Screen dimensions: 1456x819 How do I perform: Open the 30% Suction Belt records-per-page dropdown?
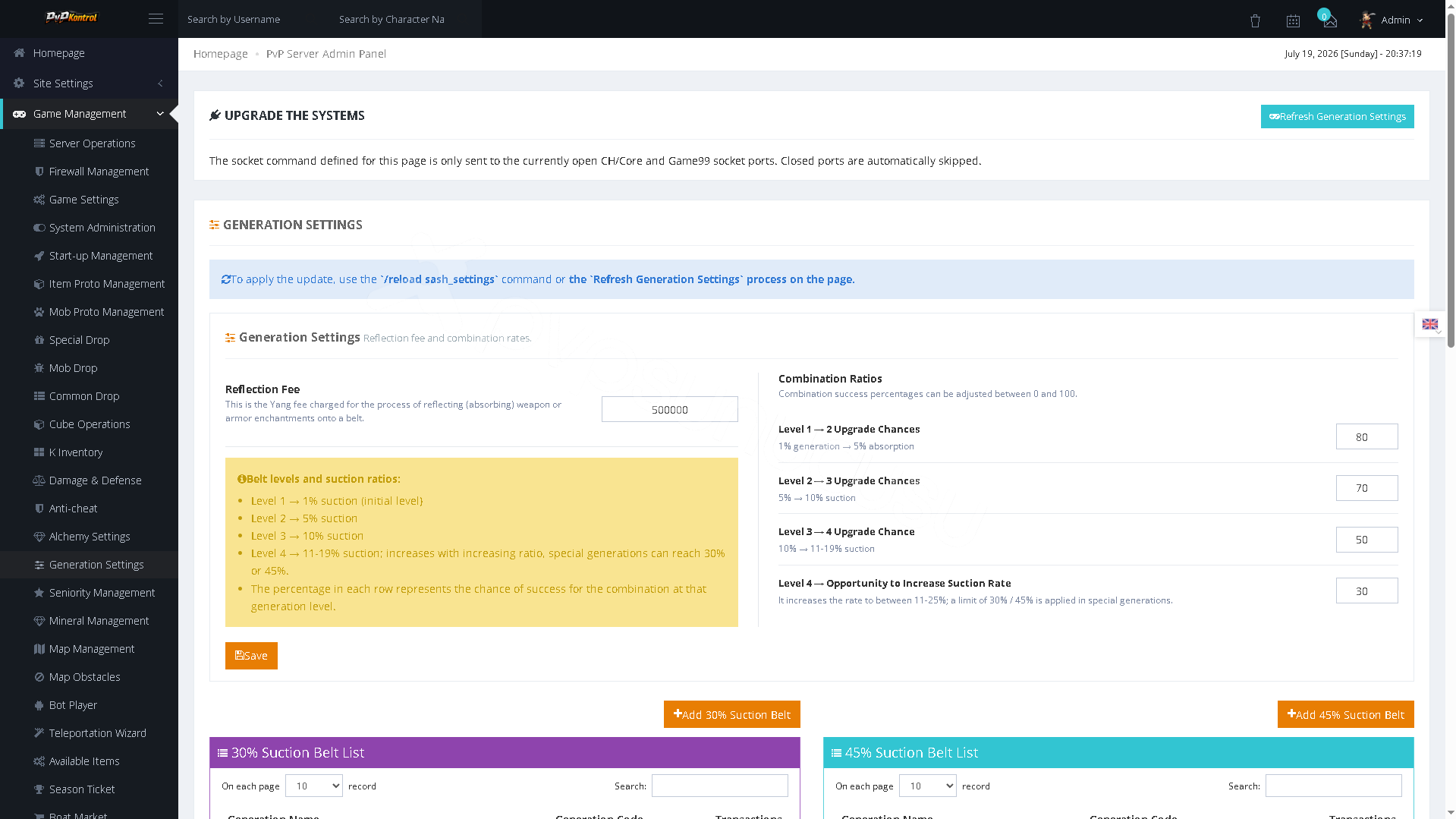click(314, 786)
